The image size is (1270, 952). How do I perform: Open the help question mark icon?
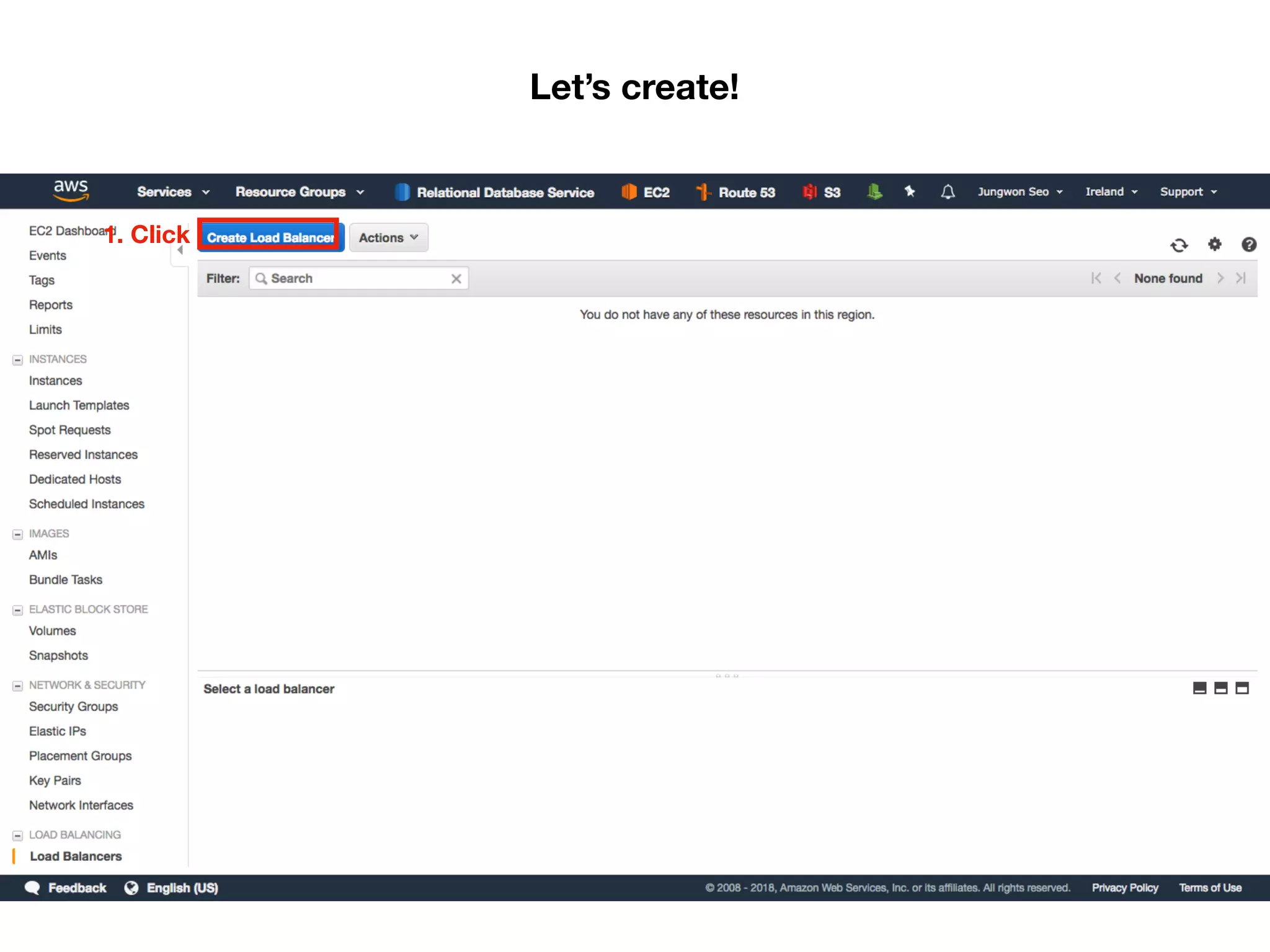[1249, 244]
